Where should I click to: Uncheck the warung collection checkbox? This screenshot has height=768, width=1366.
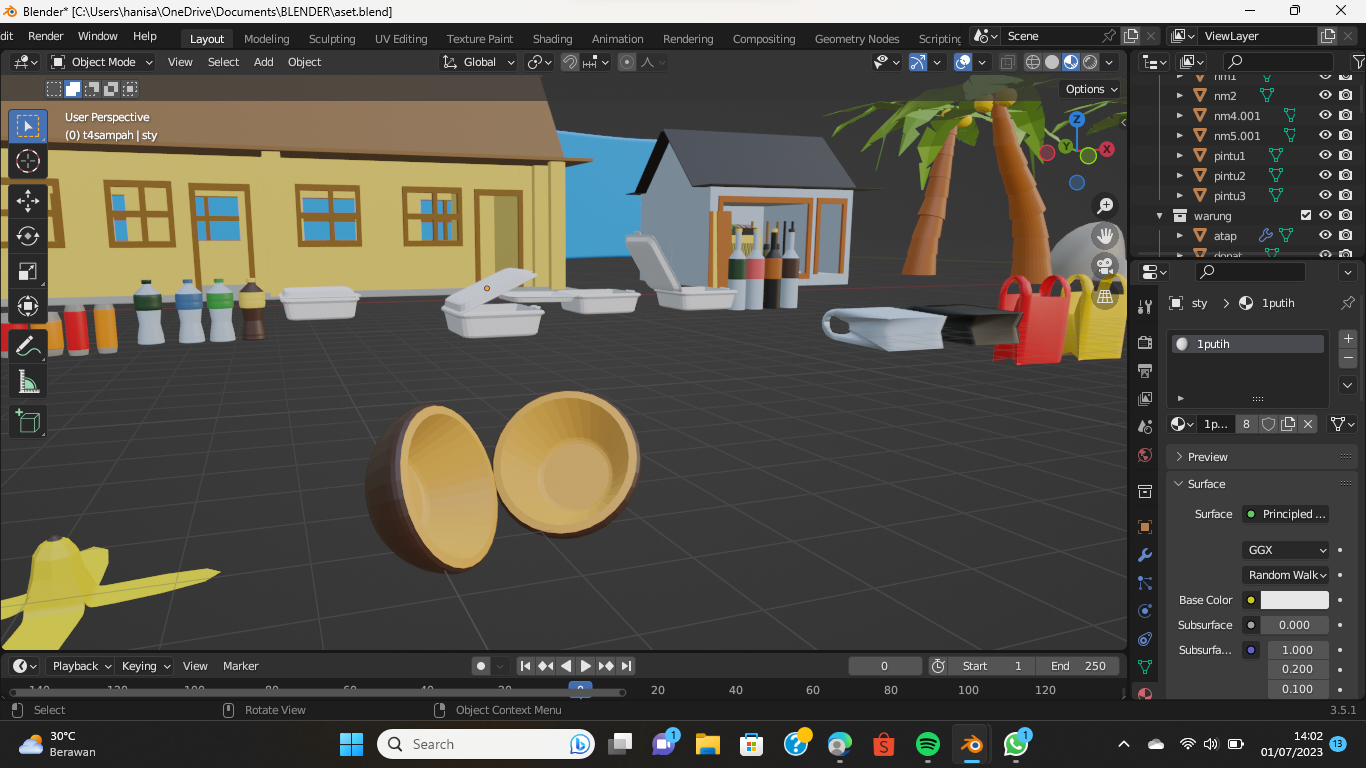(1305, 216)
